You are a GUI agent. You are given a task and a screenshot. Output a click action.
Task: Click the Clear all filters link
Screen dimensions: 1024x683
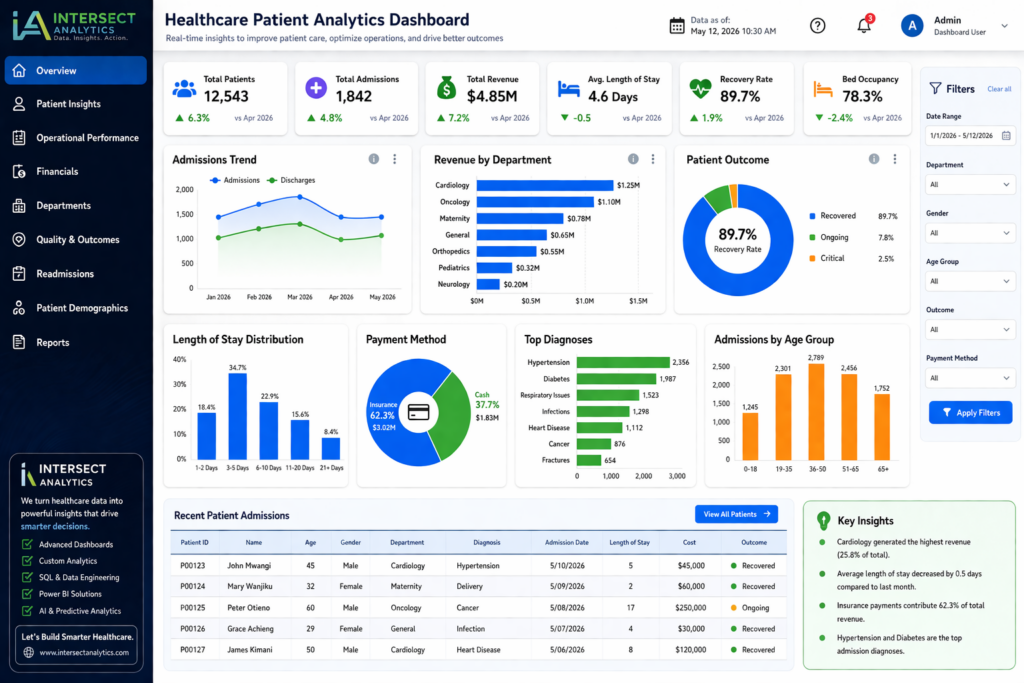point(999,89)
